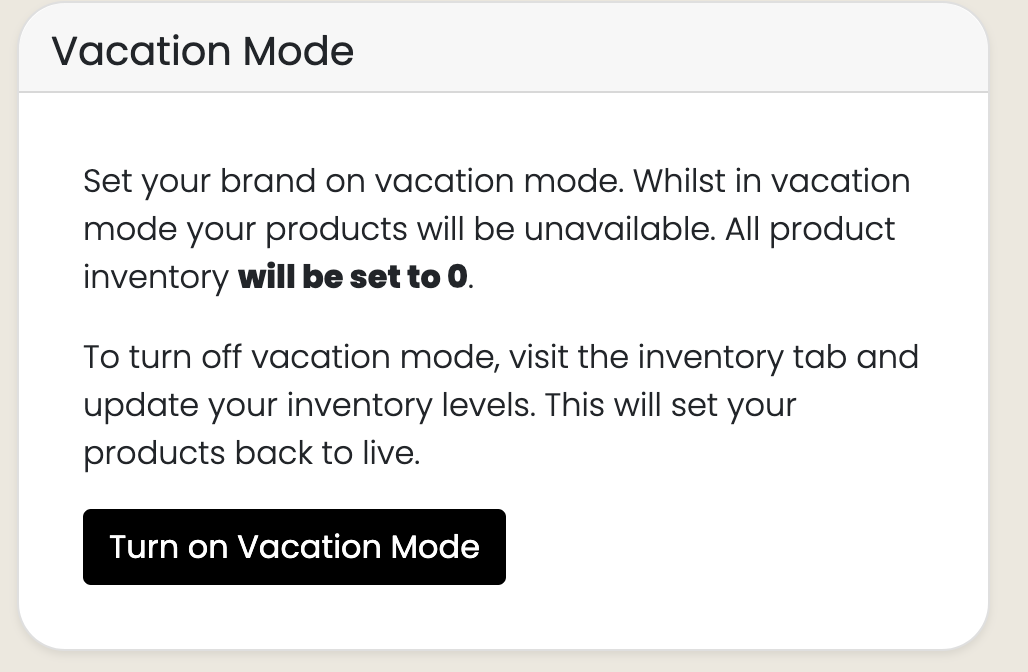Click the word 'inventory' before the bold text
The width and height of the screenshot is (1028, 672).
pos(156,277)
